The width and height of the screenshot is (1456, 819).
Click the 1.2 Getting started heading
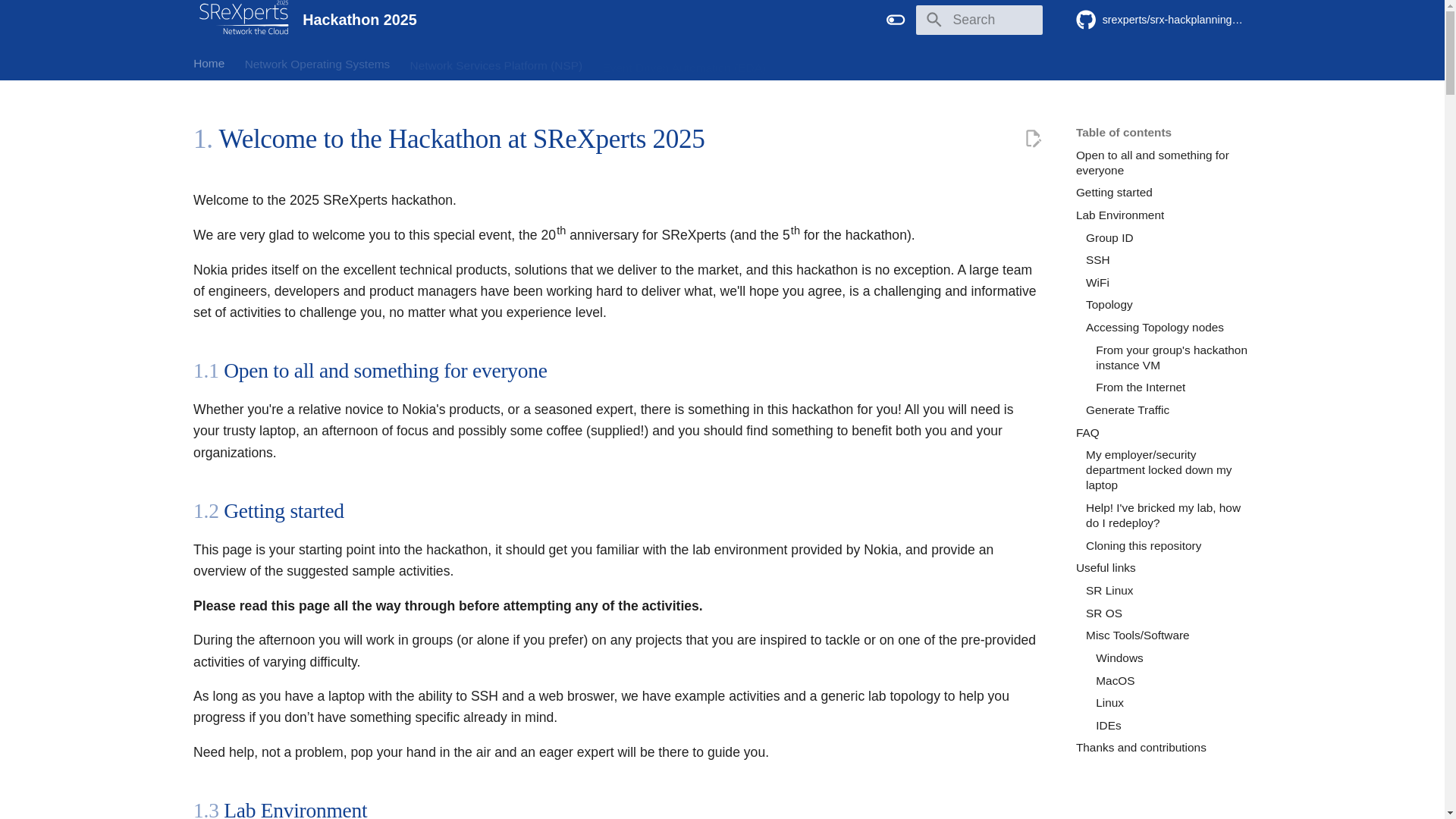[268, 511]
